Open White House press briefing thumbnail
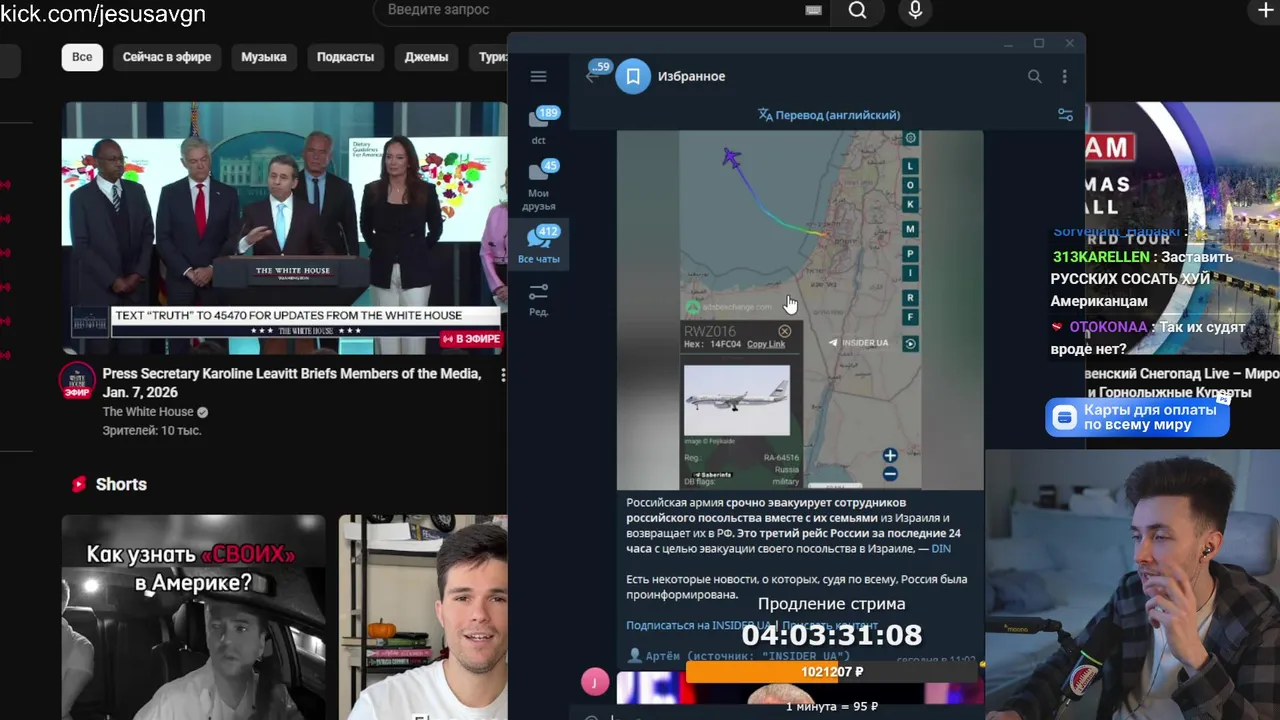Image resolution: width=1280 pixels, height=720 pixels. pyautogui.click(x=285, y=228)
